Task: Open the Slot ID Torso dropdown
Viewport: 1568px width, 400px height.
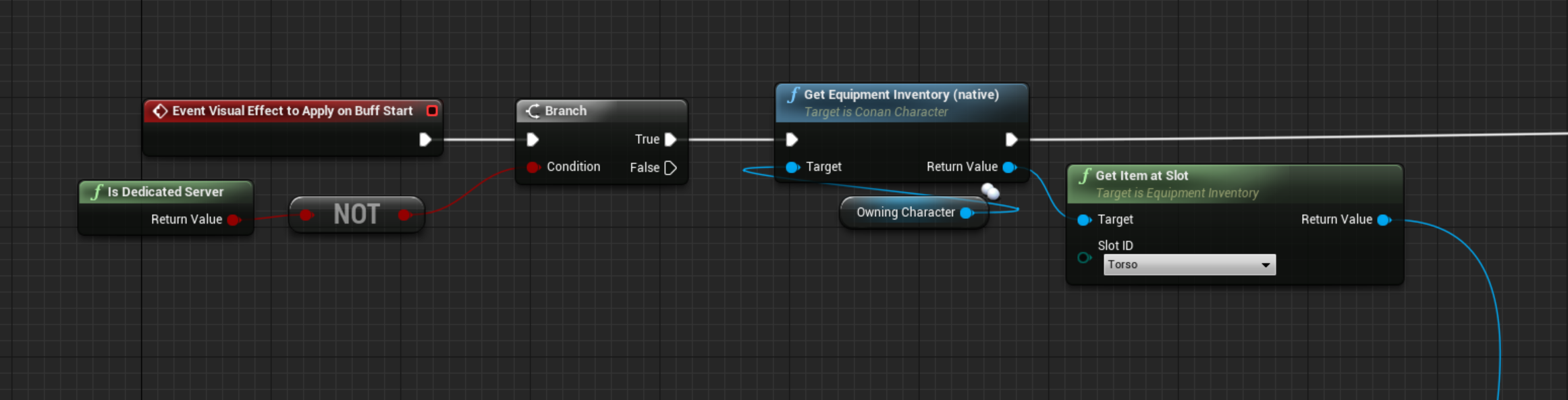Action: 1189,265
